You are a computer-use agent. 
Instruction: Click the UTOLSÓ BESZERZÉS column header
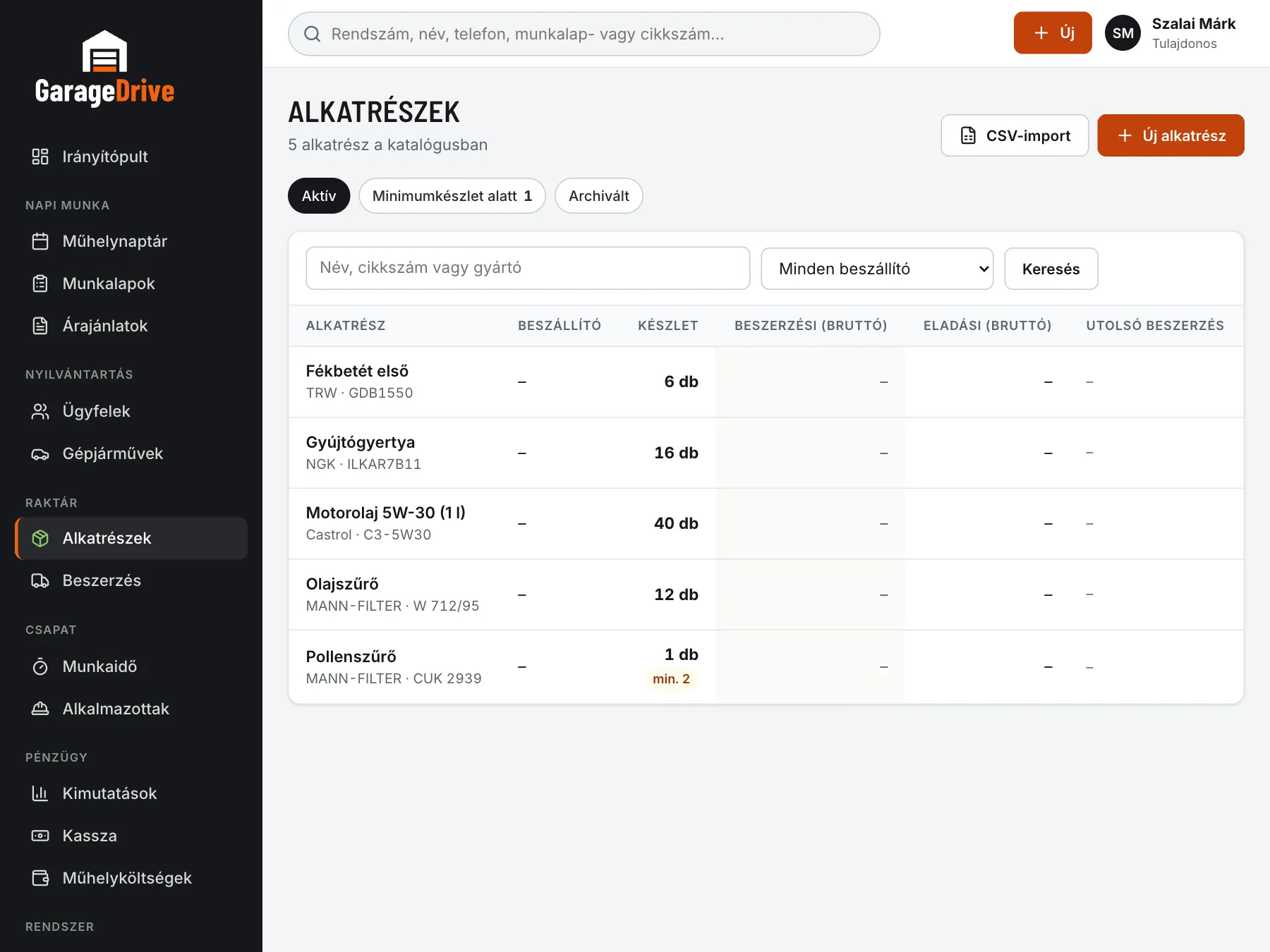(1155, 325)
